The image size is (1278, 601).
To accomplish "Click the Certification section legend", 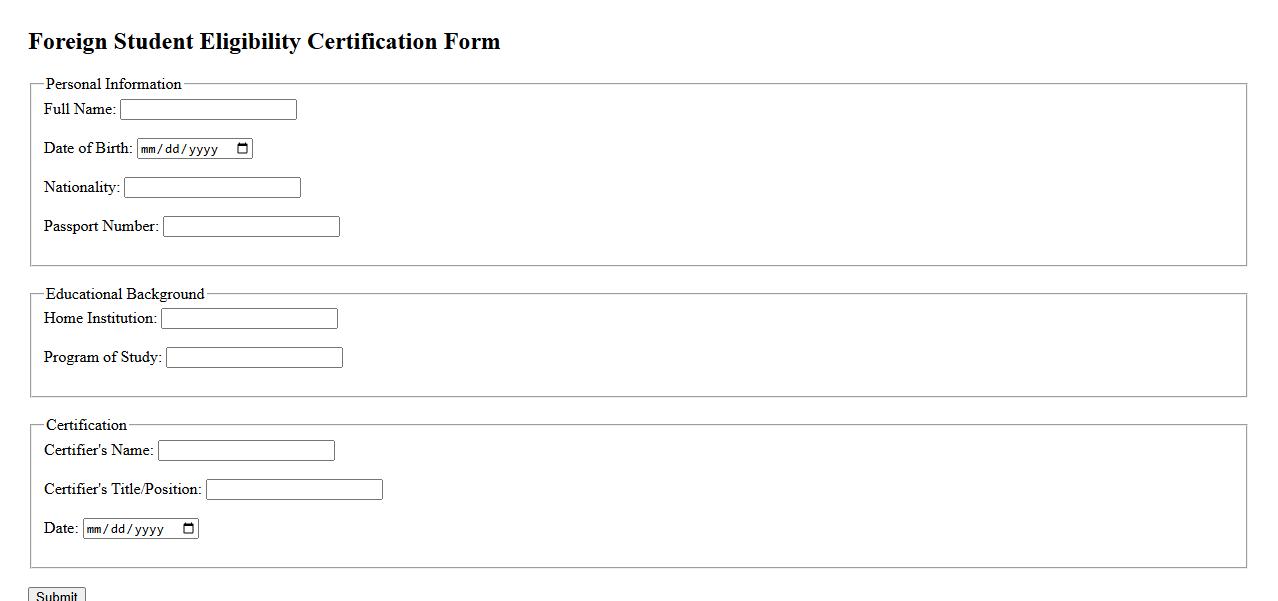I will 86,425.
